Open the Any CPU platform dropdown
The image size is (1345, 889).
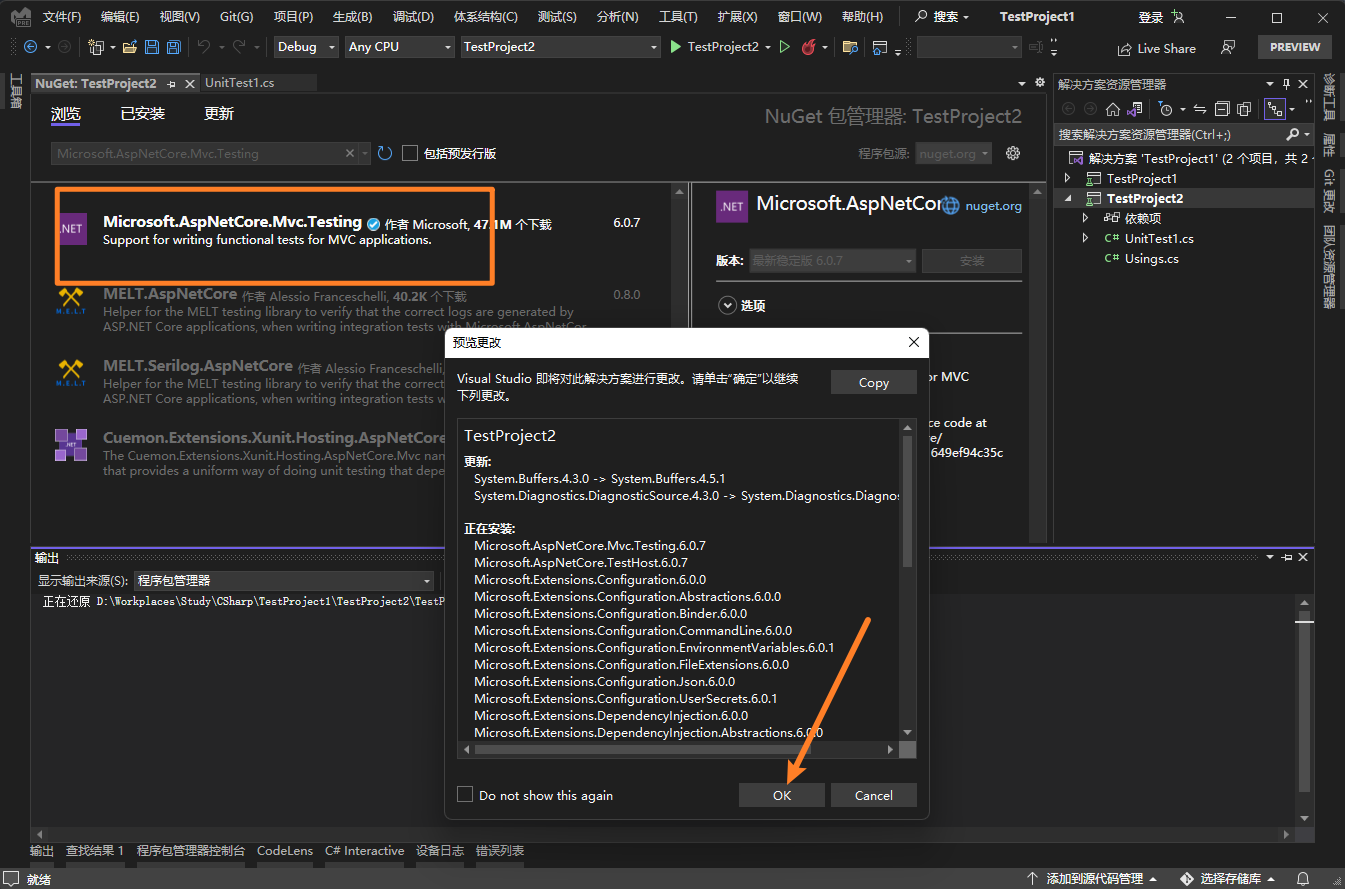click(399, 47)
